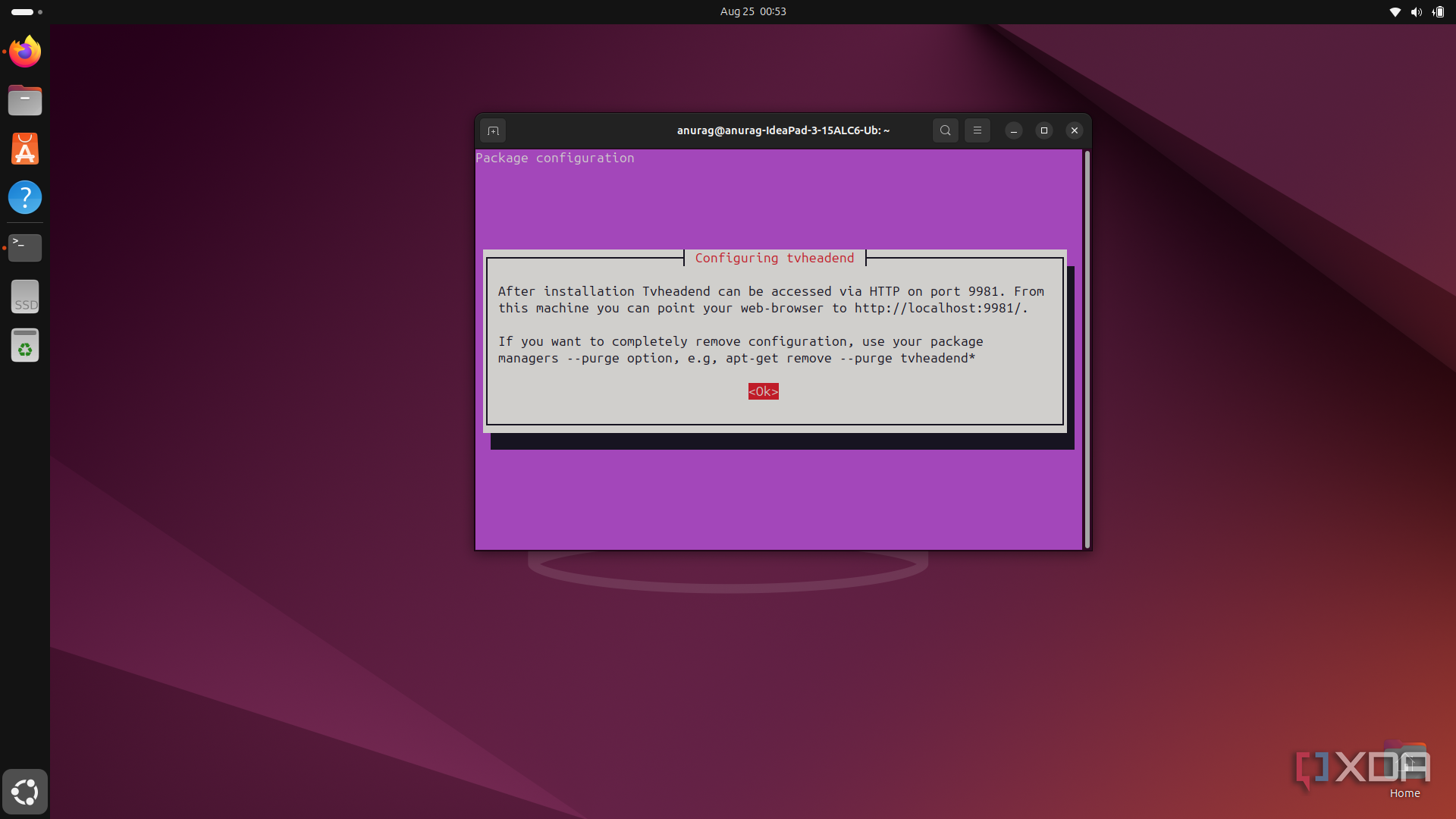Click the terminal vertical scrollbar
The height and width of the screenshot is (819, 1456).
(1087, 349)
